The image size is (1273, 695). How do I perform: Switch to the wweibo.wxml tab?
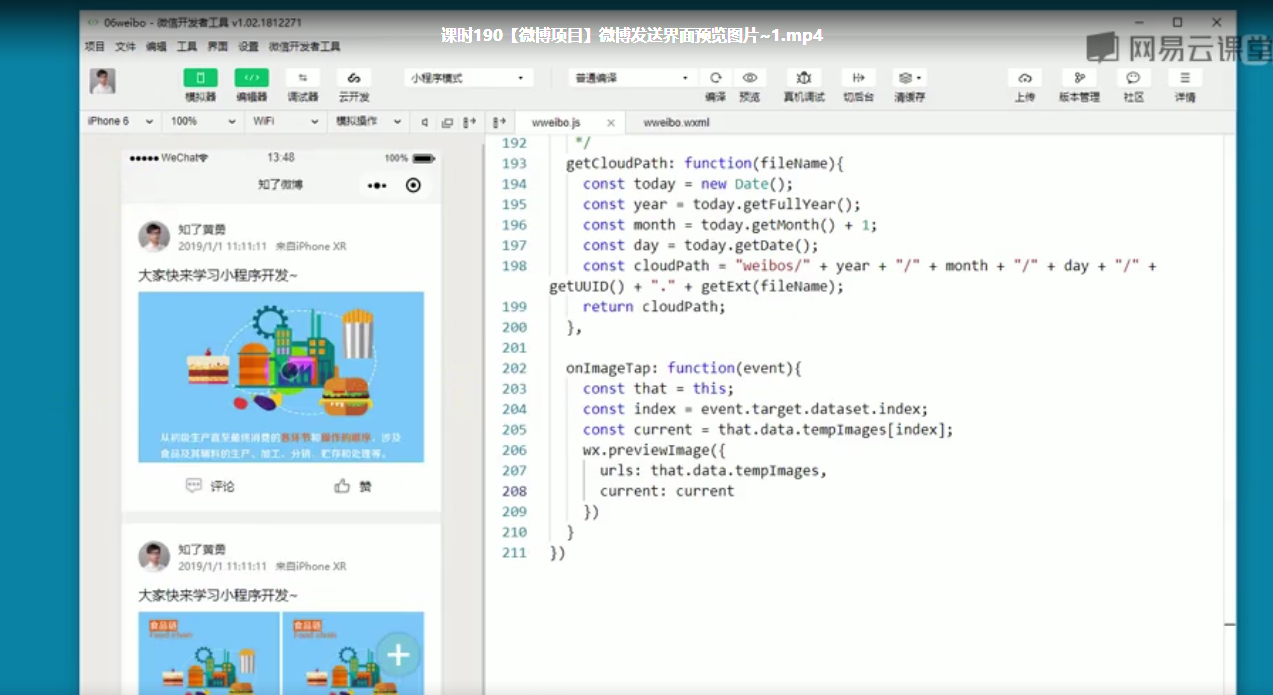pyautogui.click(x=676, y=122)
